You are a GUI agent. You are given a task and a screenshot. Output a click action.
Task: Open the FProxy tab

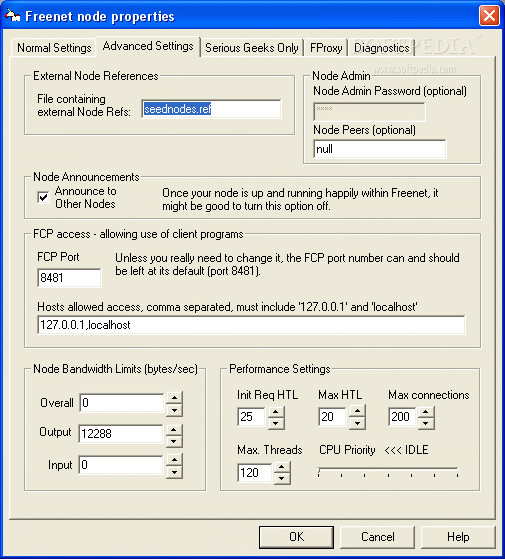[326, 48]
